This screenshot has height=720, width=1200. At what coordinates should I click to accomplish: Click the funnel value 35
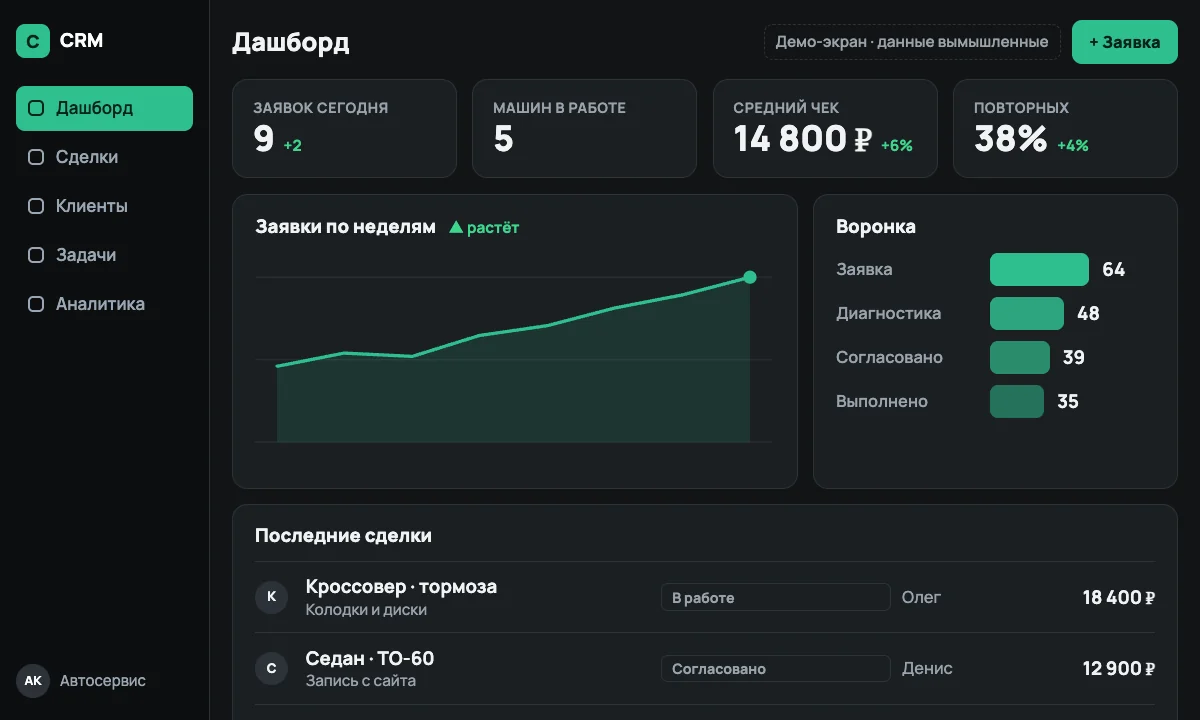pyautogui.click(x=1068, y=402)
